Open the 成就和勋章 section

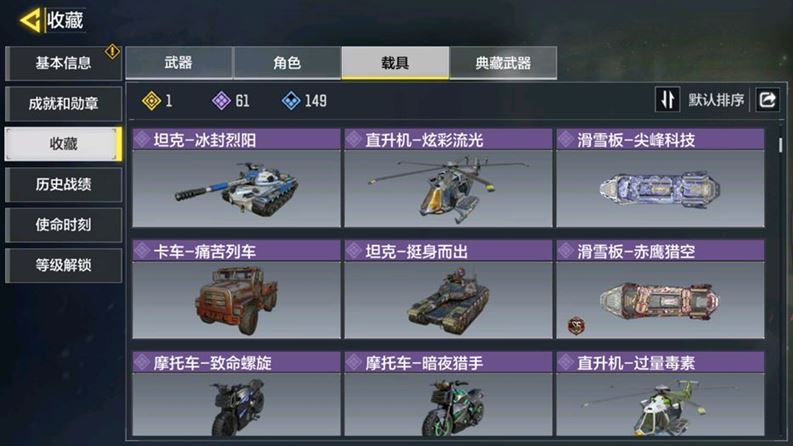(63, 104)
